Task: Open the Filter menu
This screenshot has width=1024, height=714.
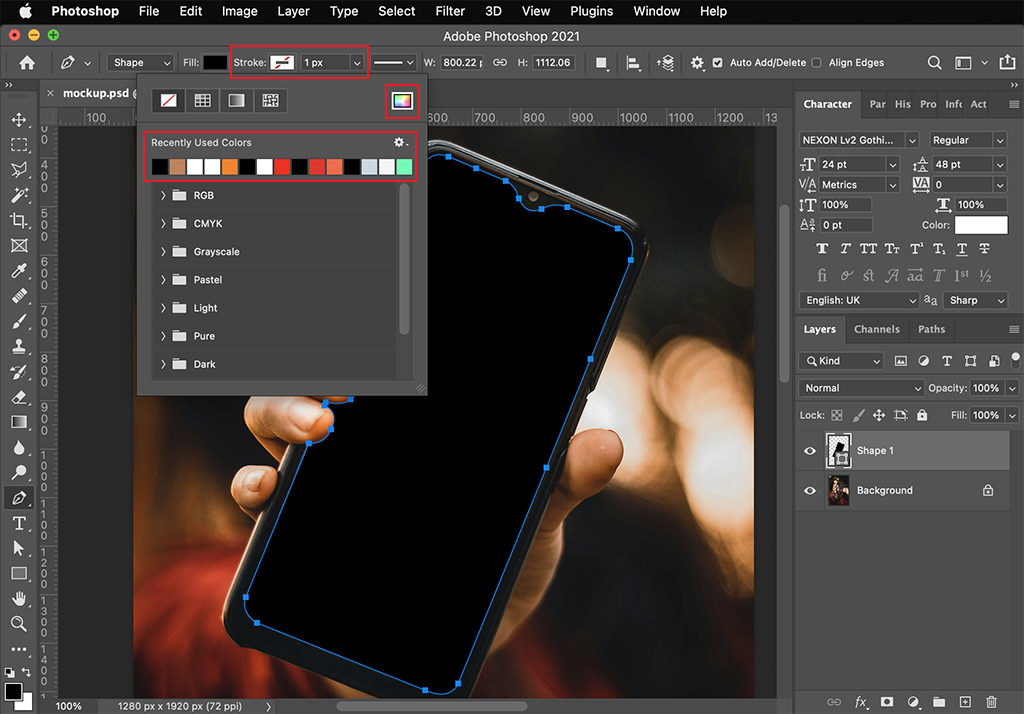Action: (x=450, y=11)
